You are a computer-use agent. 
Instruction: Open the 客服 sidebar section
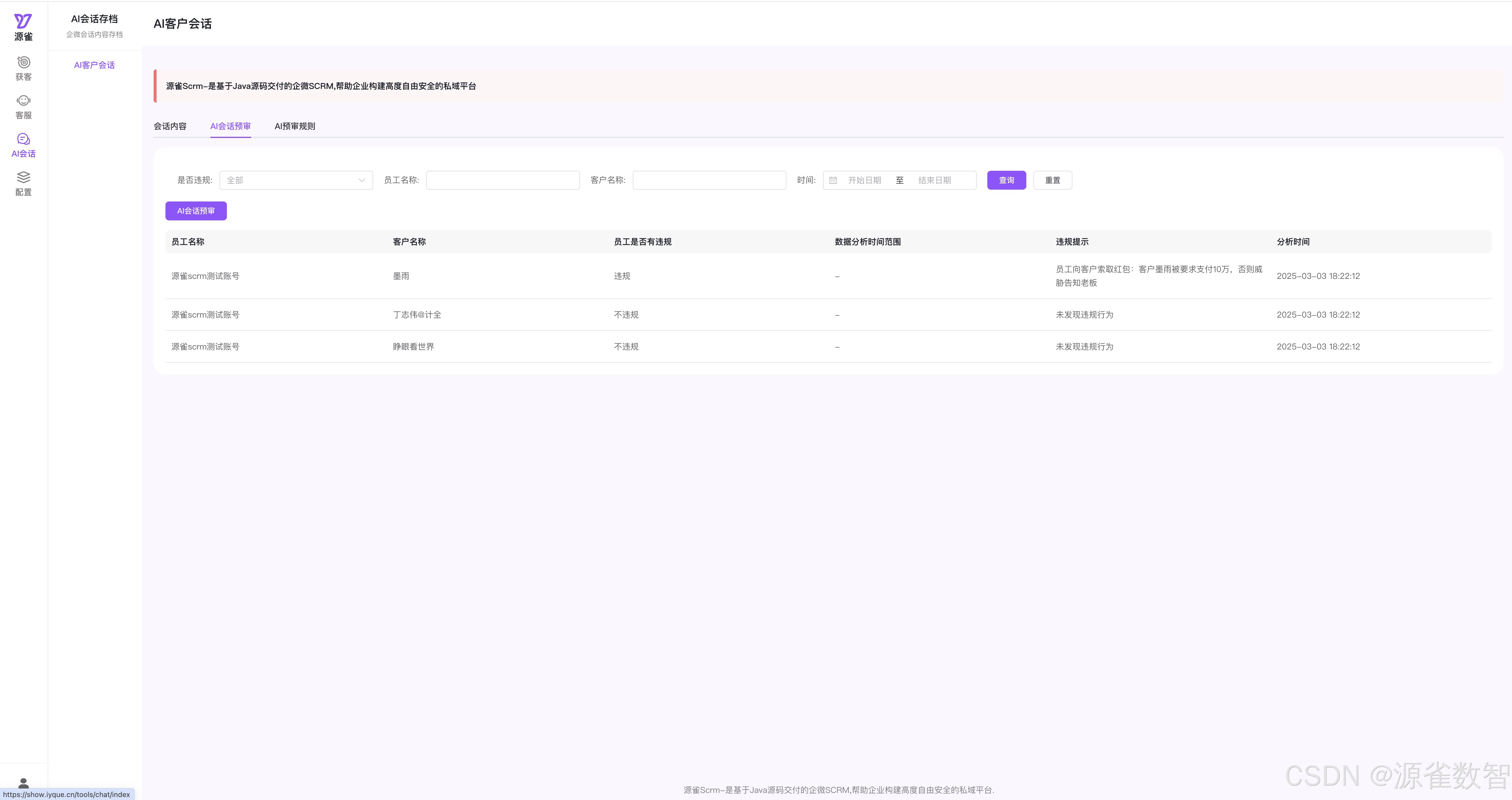tap(23, 107)
